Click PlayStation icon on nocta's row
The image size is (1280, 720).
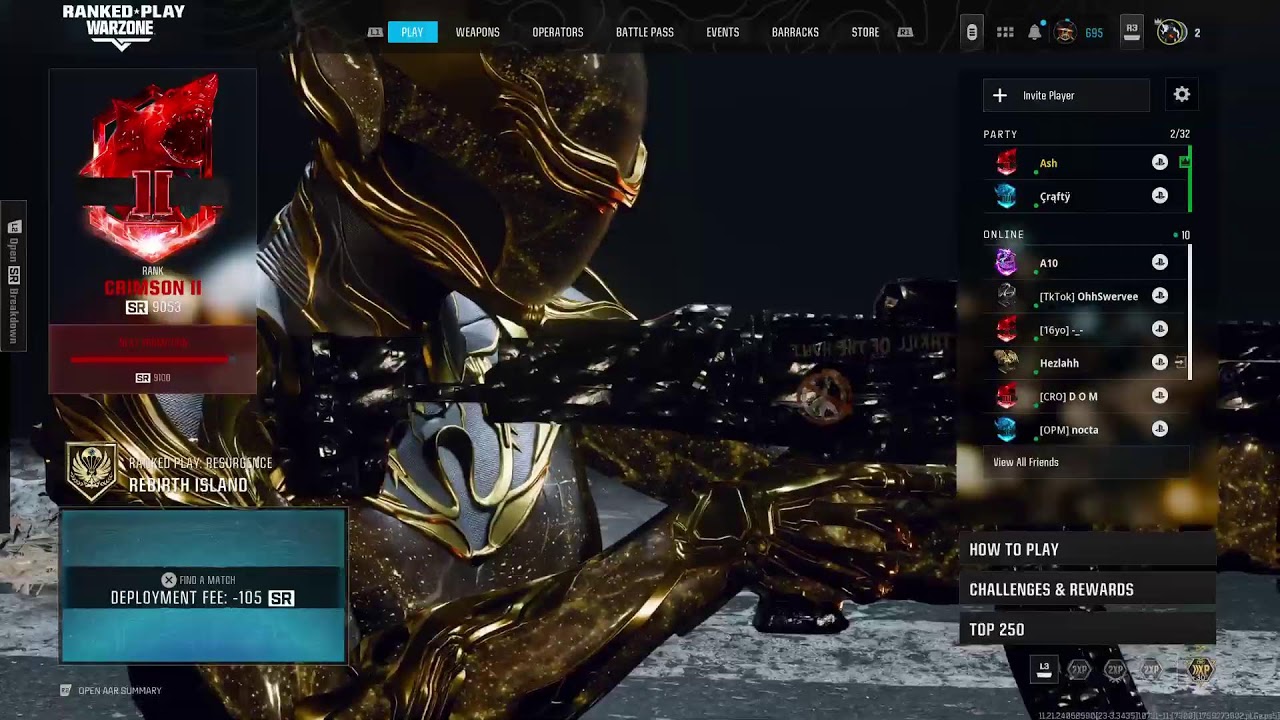coord(1160,429)
